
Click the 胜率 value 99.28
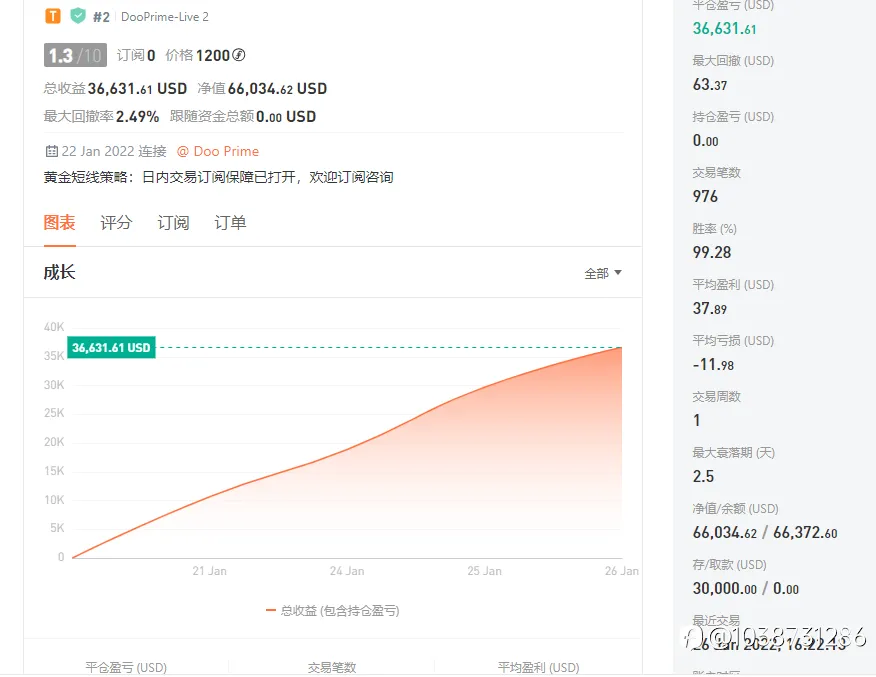(712, 252)
